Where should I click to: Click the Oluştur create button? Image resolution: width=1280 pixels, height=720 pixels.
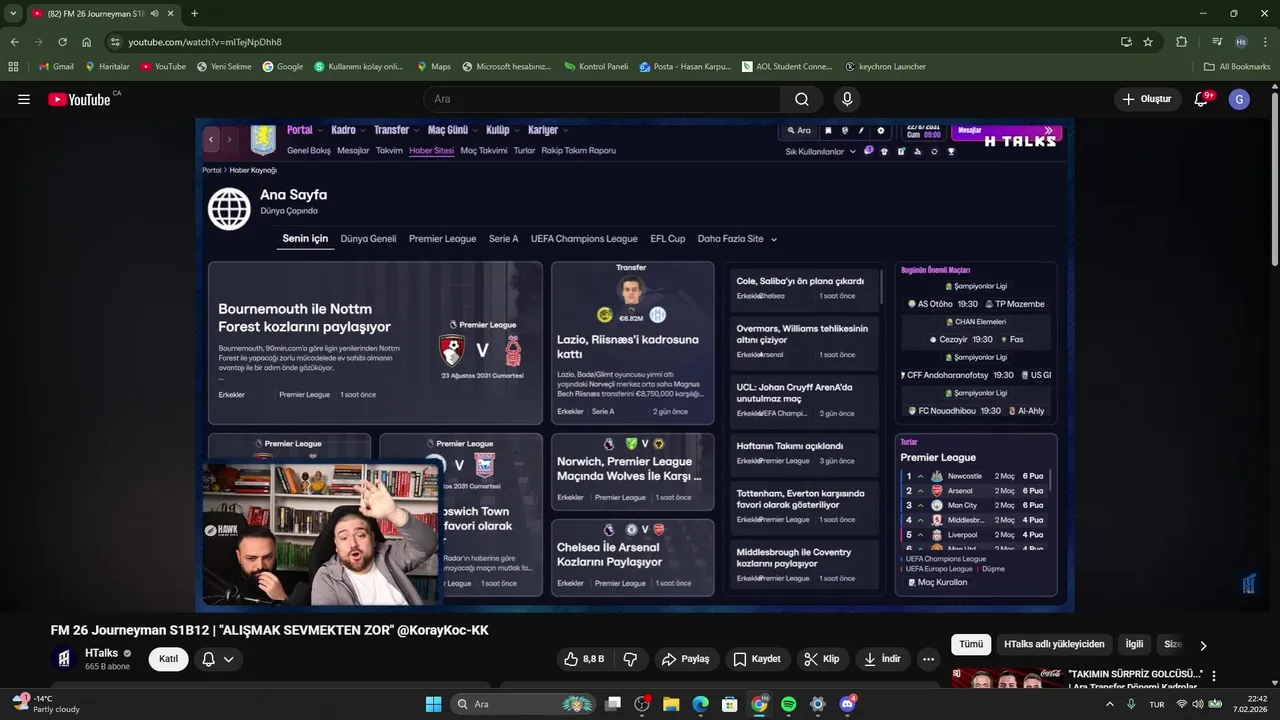[x=1147, y=99]
